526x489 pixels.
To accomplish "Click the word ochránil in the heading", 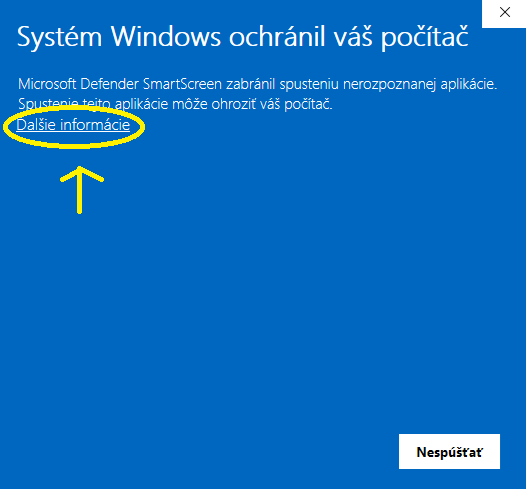I will (277, 36).
